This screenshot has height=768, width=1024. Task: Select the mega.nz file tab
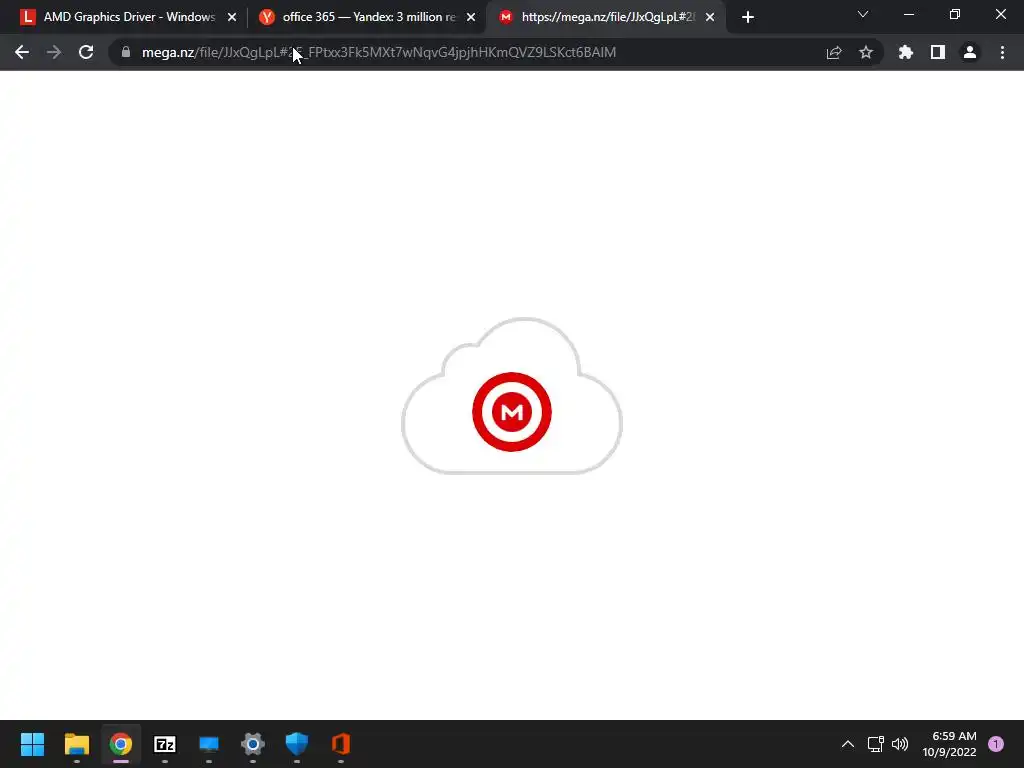pos(606,17)
